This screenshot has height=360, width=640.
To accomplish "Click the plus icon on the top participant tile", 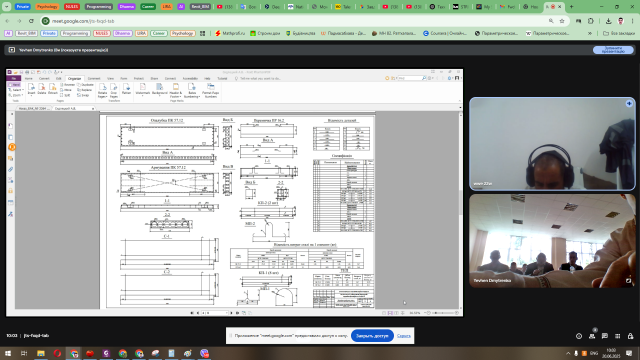I will pyautogui.click(x=629, y=104).
